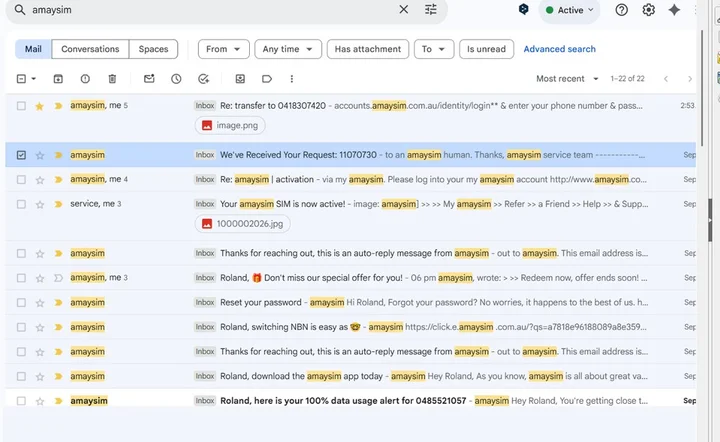The width and height of the screenshot is (720, 442).
Task: Open search filter options icon
Action: 431,10
